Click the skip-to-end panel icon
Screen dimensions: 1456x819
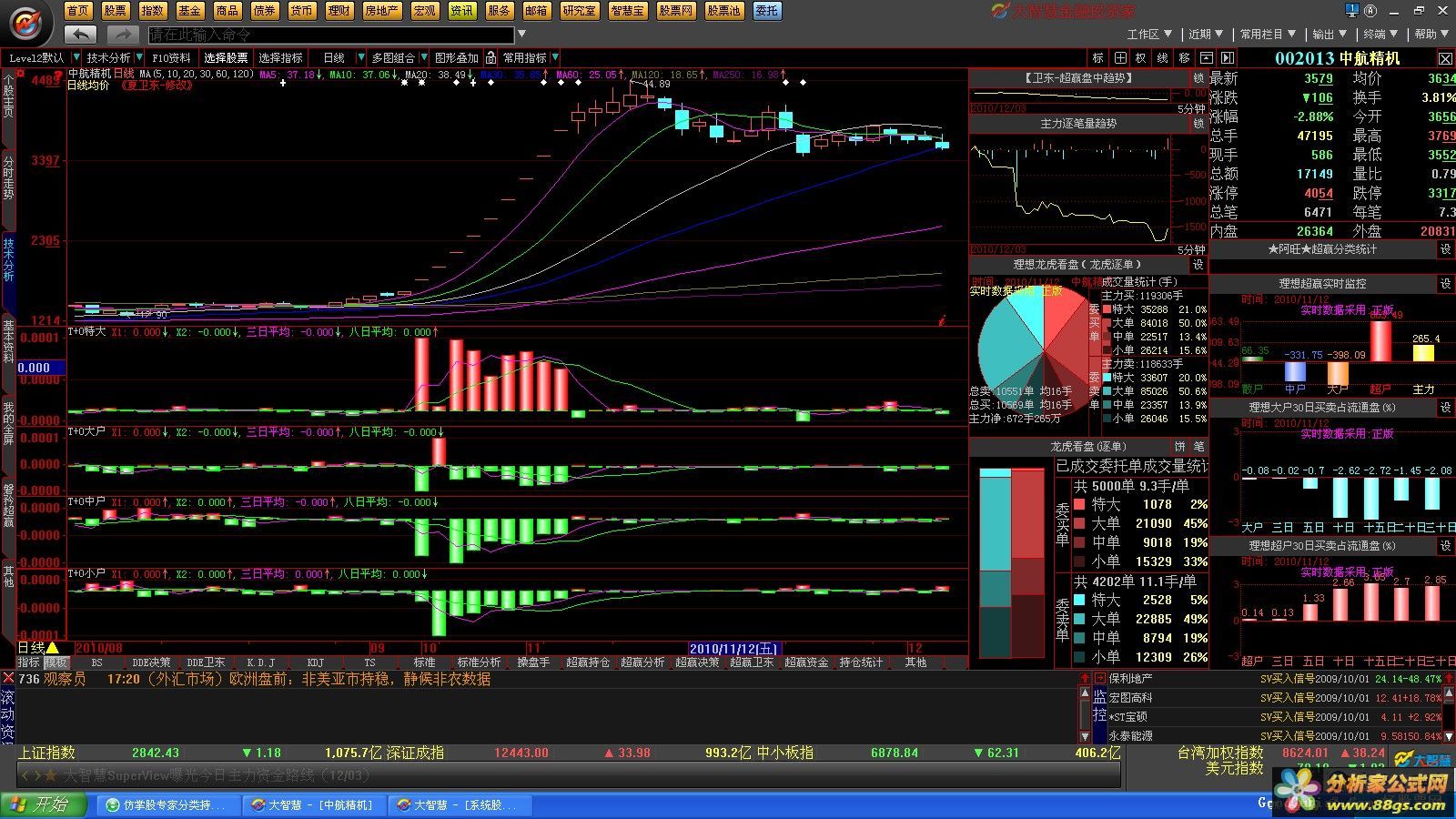pyautogui.click(x=1226, y=57)
